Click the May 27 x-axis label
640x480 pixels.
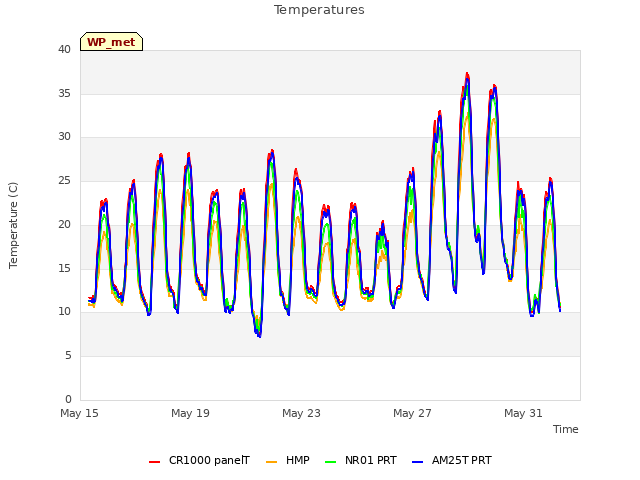[x=412, y=413]
